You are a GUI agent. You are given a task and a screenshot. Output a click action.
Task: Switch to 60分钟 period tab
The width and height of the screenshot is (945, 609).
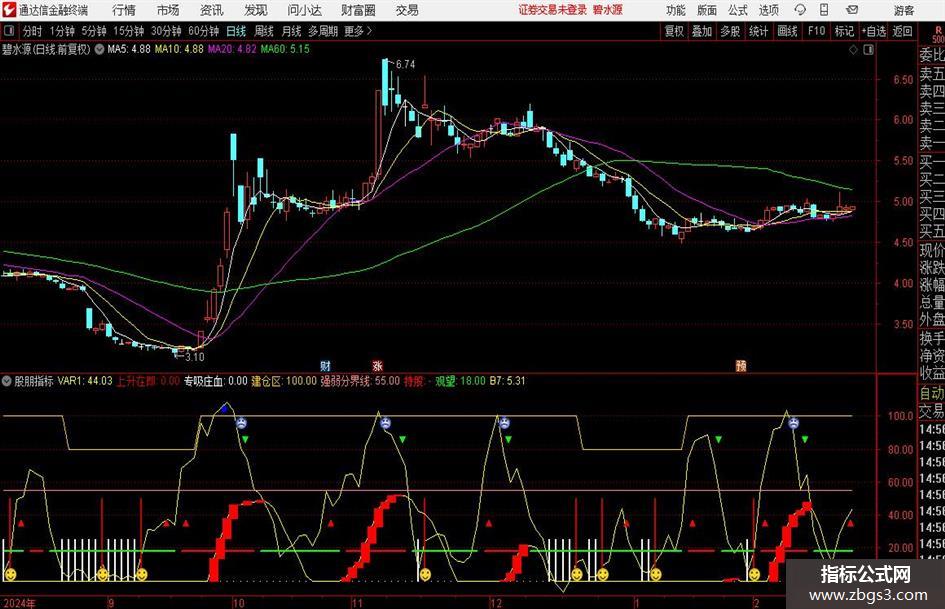click(x=203, y=31)
